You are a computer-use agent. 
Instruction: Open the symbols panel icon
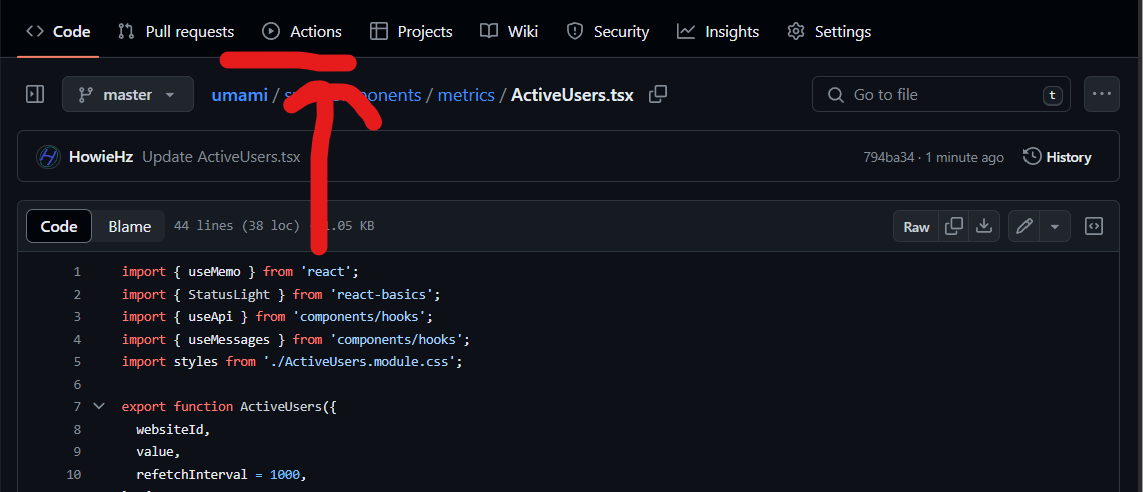1093,226
